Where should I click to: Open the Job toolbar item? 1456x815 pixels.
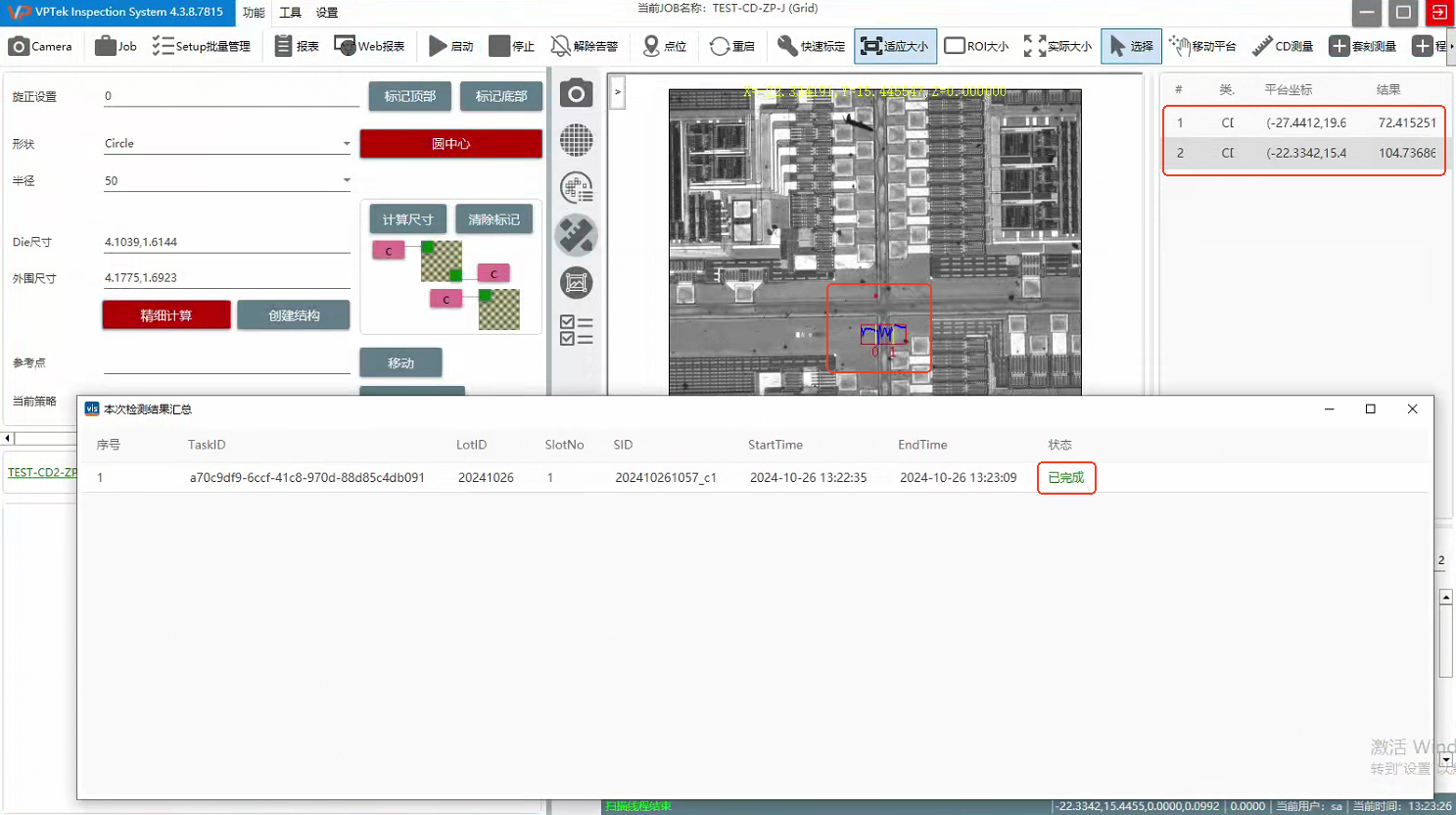116,46
